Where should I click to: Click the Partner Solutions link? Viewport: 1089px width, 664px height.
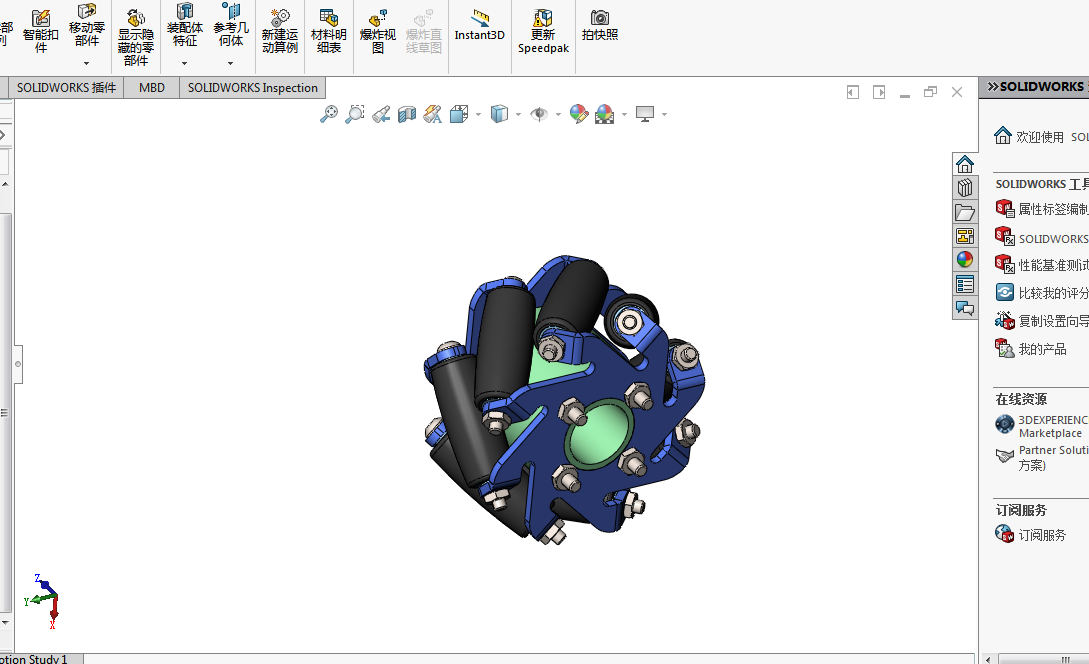coord(1041,458)
